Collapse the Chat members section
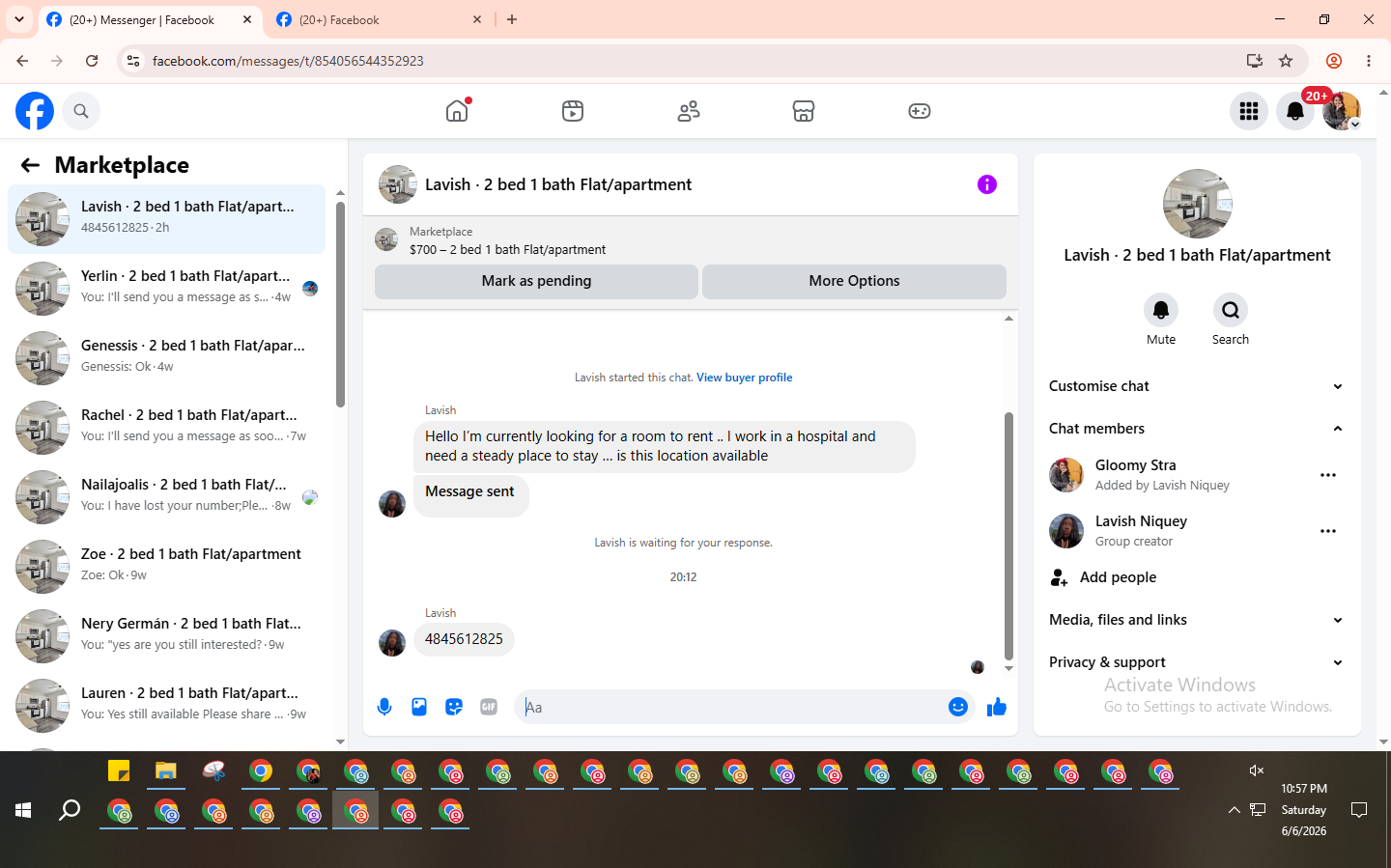 pyautogui.click(x=1198, y=429)
